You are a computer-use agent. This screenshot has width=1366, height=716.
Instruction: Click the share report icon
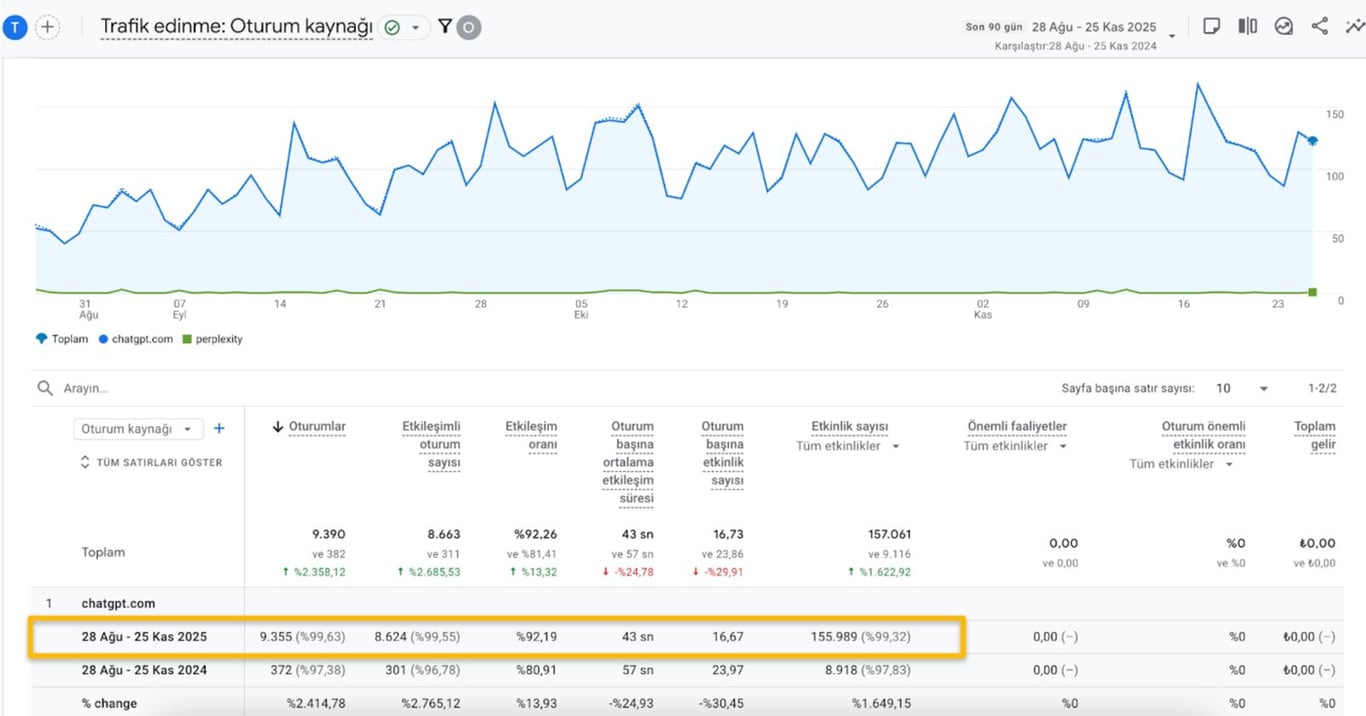tap(1319, 26)
